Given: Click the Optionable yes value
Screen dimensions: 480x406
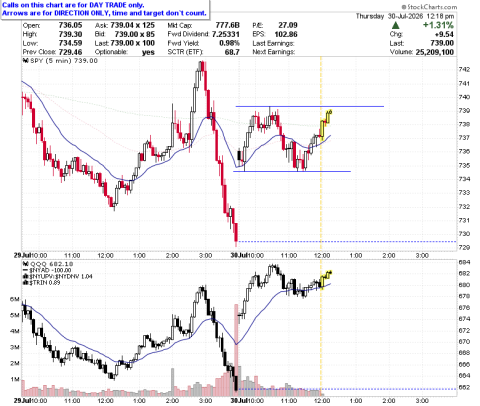Looking at the screenshot, I should 148,52.
